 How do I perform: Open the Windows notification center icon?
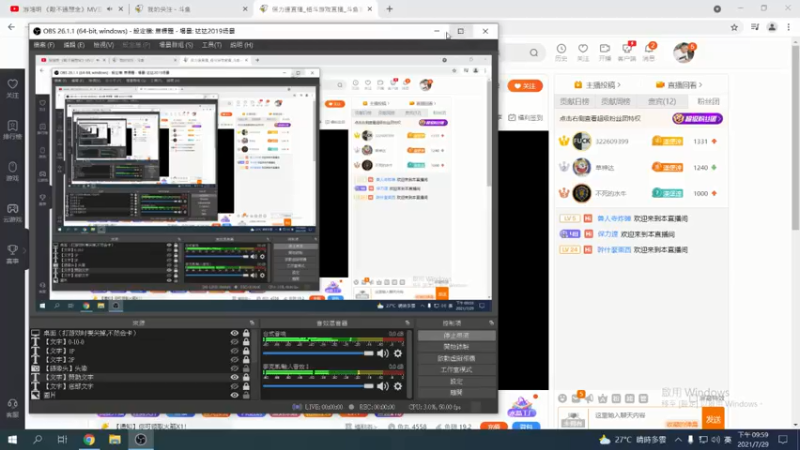[x=783, y=439]
